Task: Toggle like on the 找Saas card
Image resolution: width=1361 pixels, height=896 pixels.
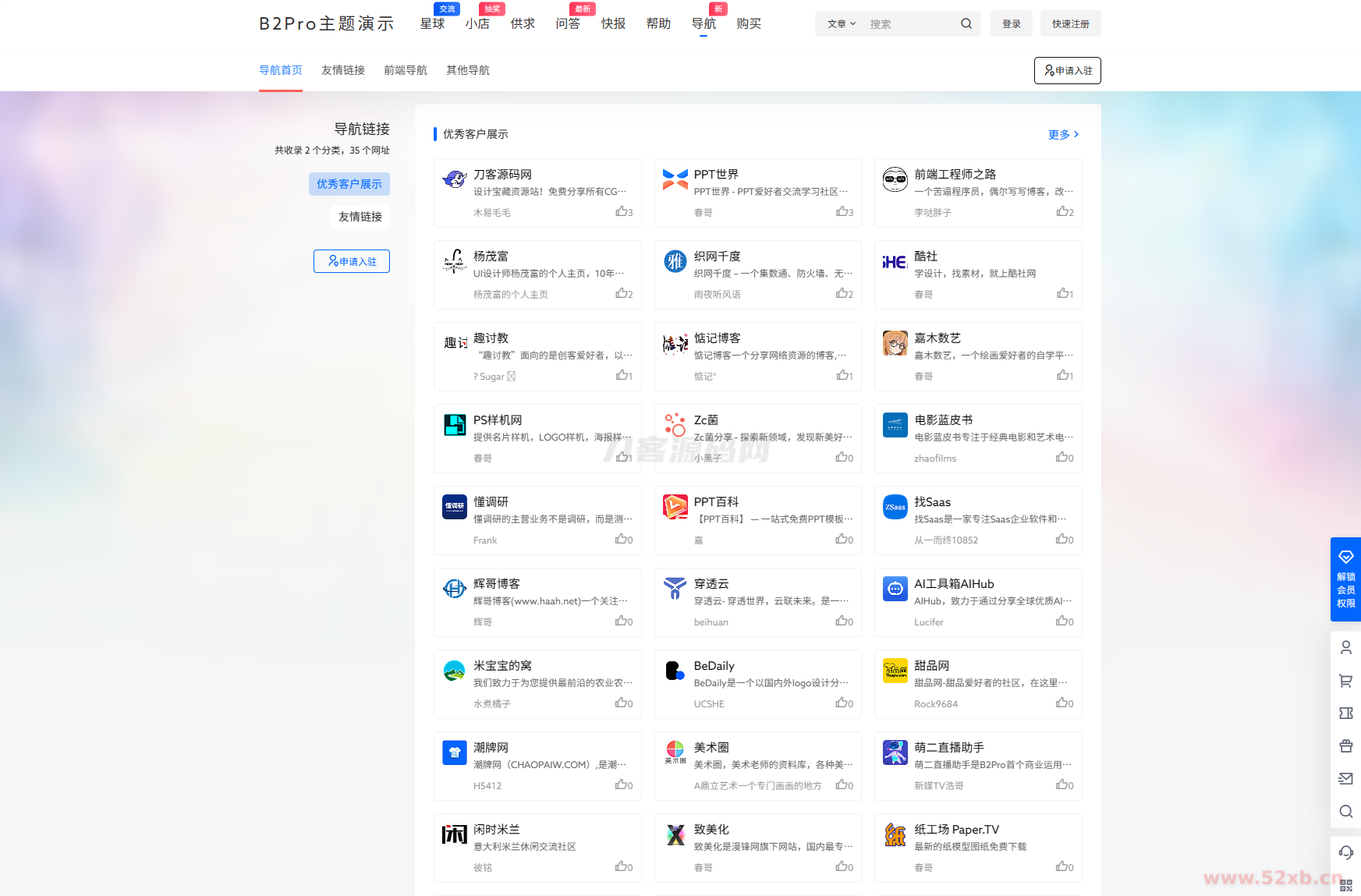Action: [x=1064, y=540]
